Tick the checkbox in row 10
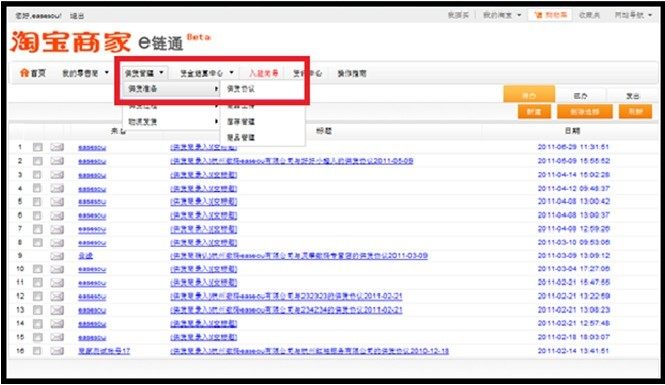Image resolution: width=665 pixels, height=385 pixels. point(37,269)
